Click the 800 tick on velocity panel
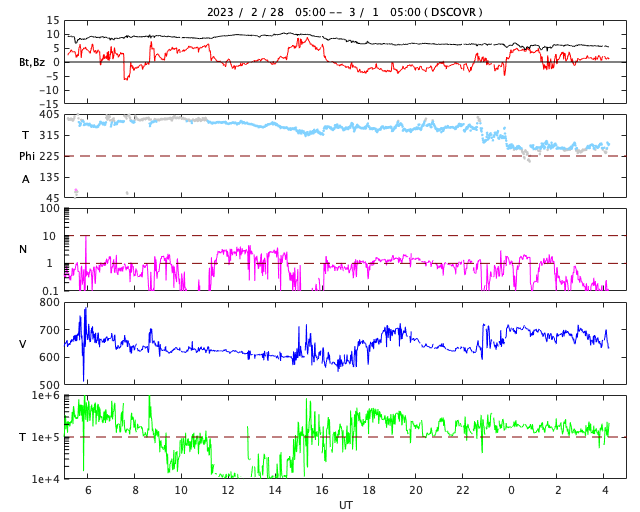Viewport: 640px width, 512px height. [49, 303]
